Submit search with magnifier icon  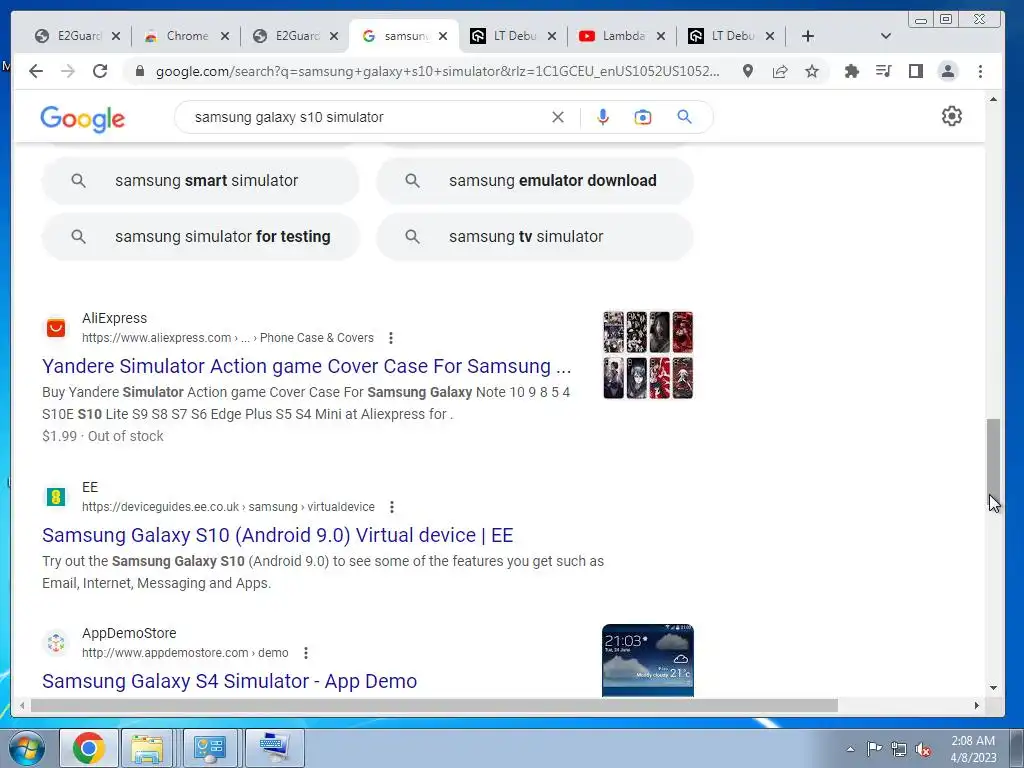tap(684, 117)
